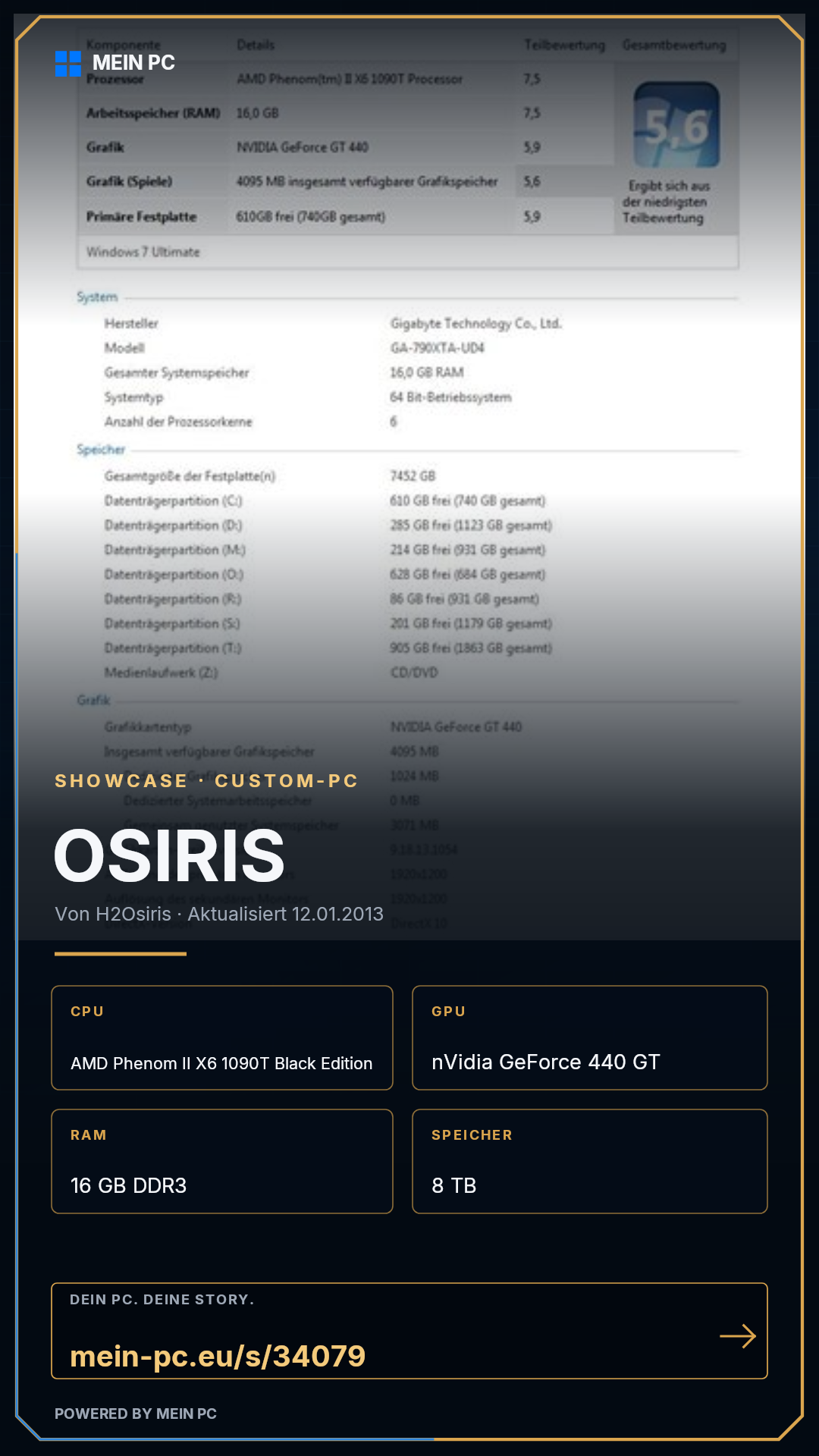819x1456 pixels.
Task: Click 'Datenträgerpartition (T:)' entry
Action: 173,648
